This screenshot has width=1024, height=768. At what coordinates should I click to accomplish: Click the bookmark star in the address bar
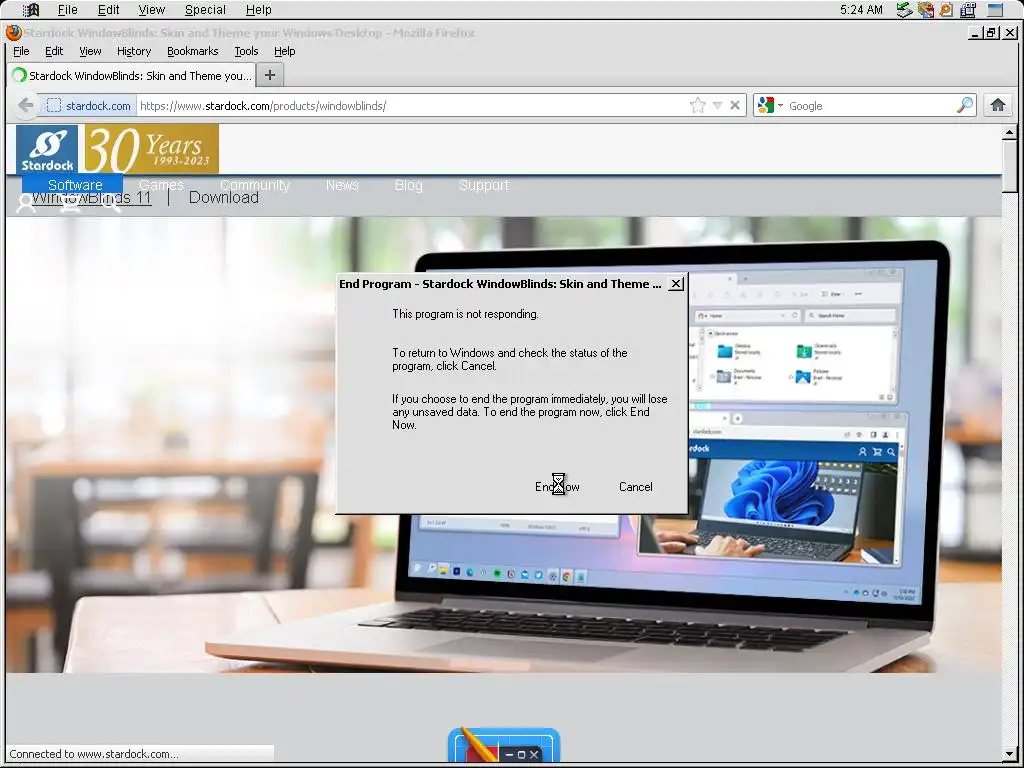[697, 105]
